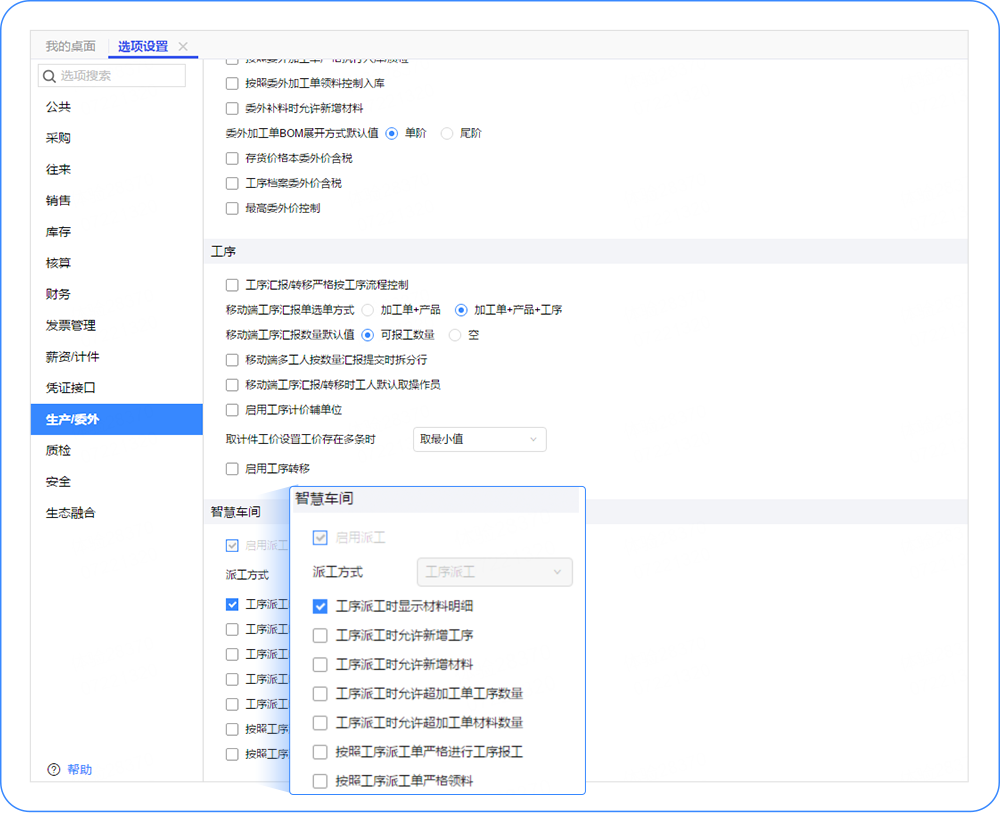Choose 加工单+产品 radio option

click(368, 310)
